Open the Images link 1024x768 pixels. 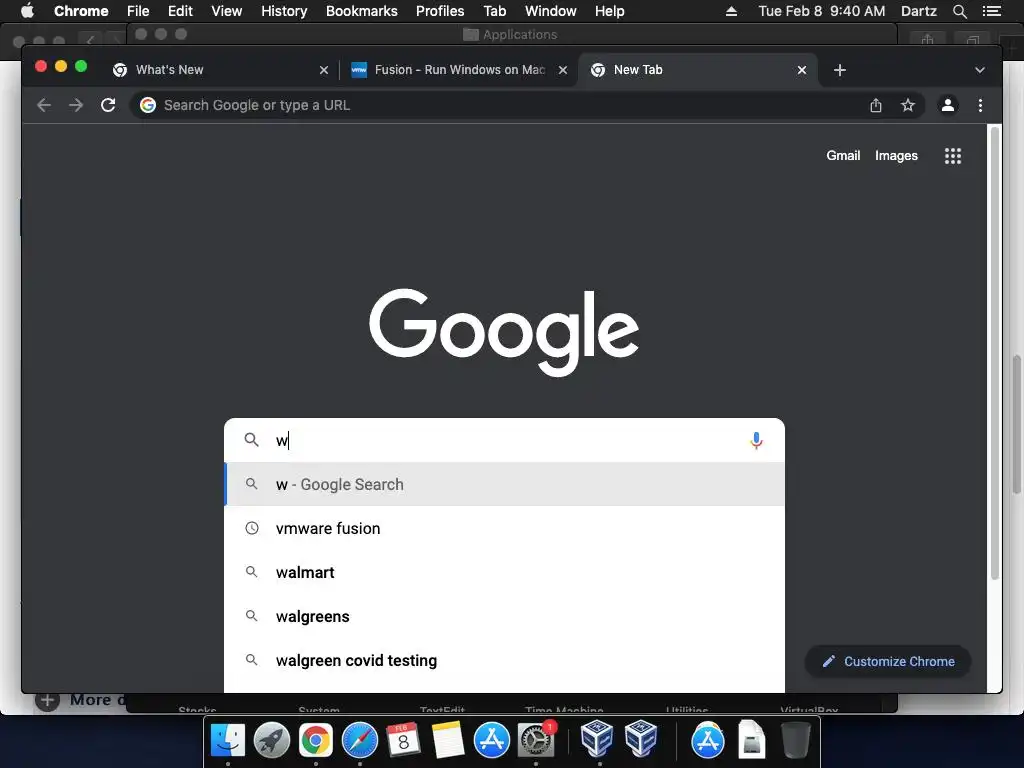pyautogui.click(x=896, y=155)
